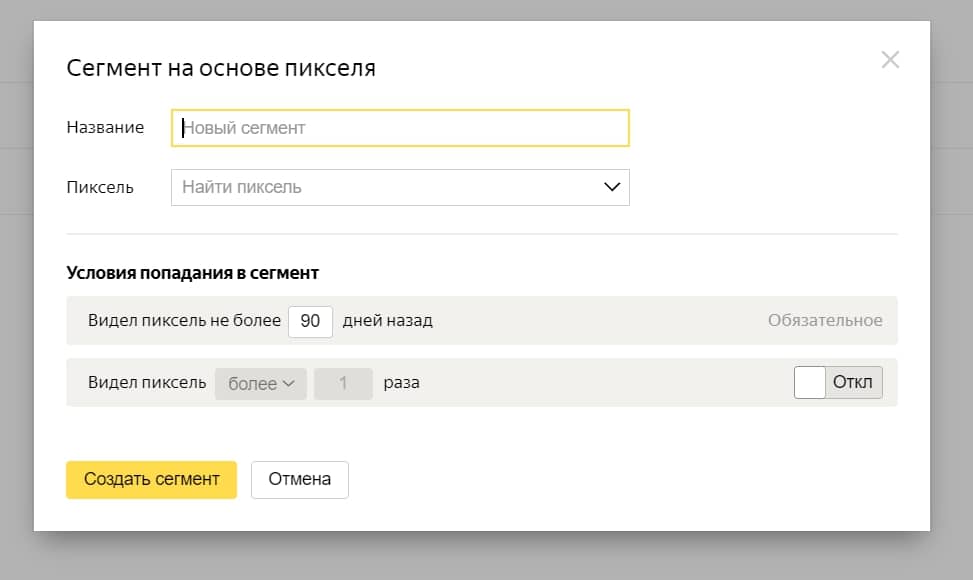Viewport: 973px width, 580px height.
Task: Click the disabled '1' раза input
Action: (x=343, y=382)
